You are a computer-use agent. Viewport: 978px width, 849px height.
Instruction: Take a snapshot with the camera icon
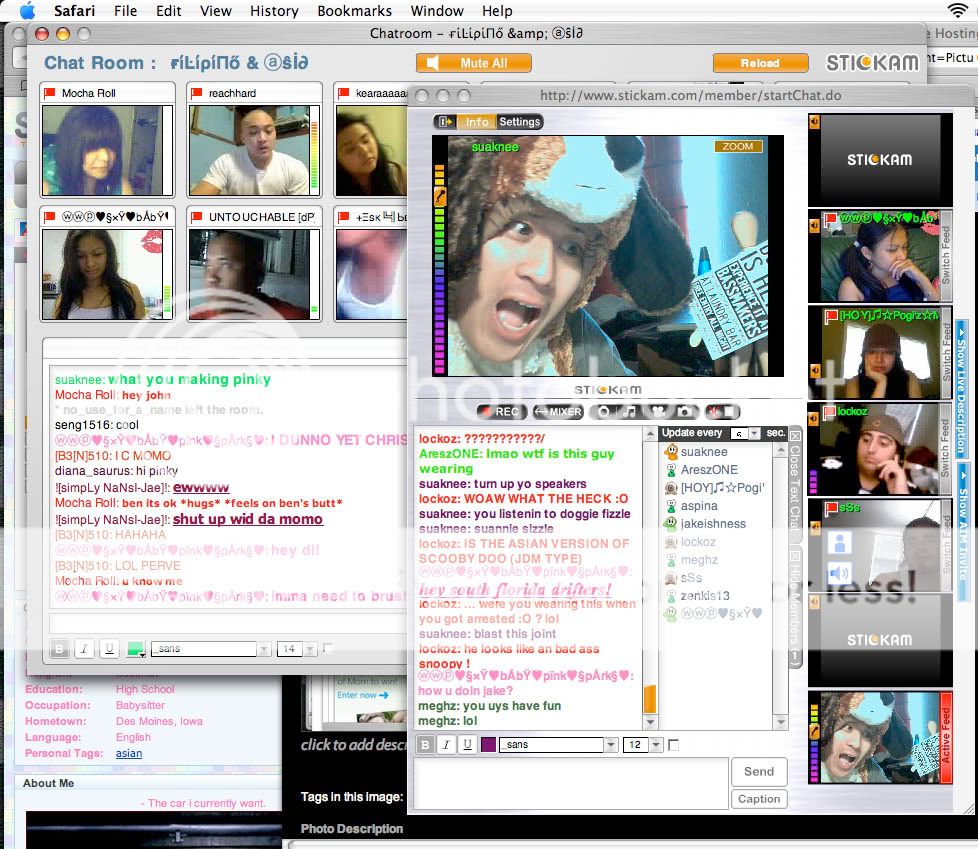tap(686, 412)
